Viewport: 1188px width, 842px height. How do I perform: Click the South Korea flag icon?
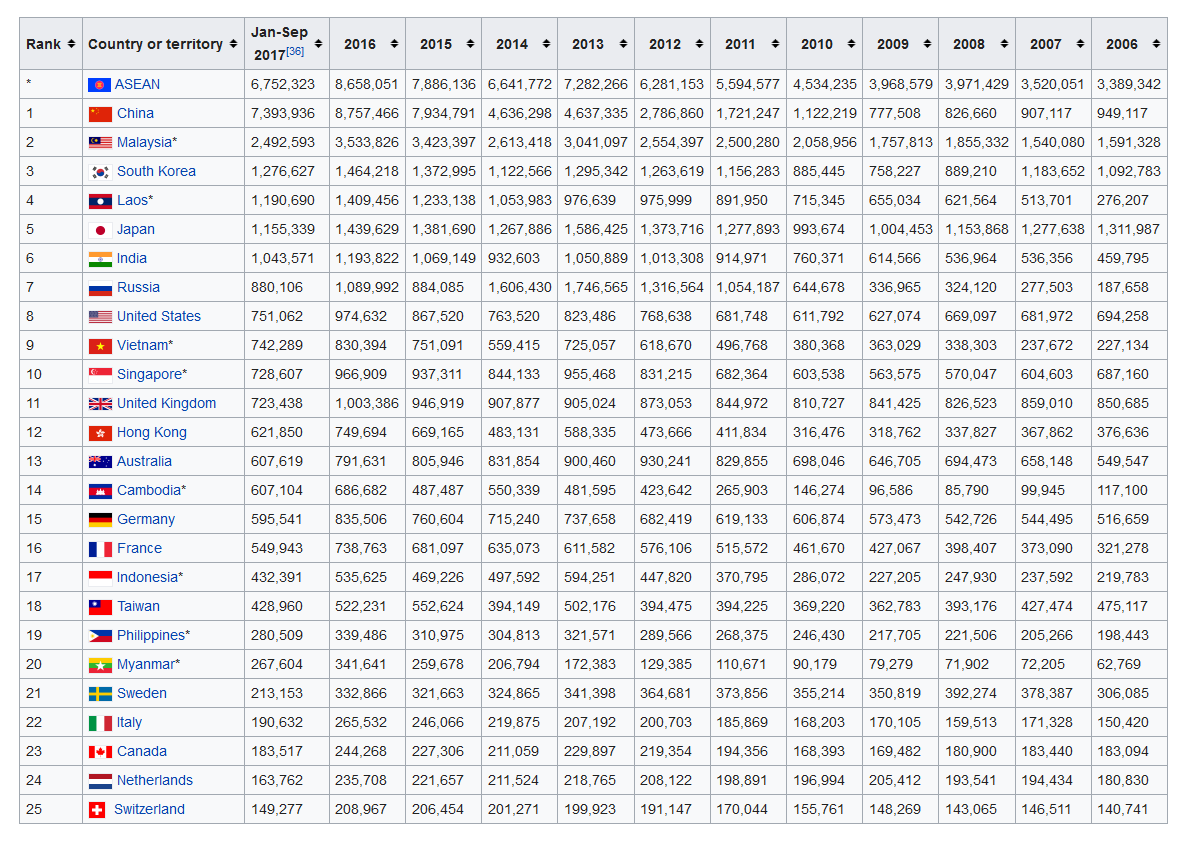100,172
